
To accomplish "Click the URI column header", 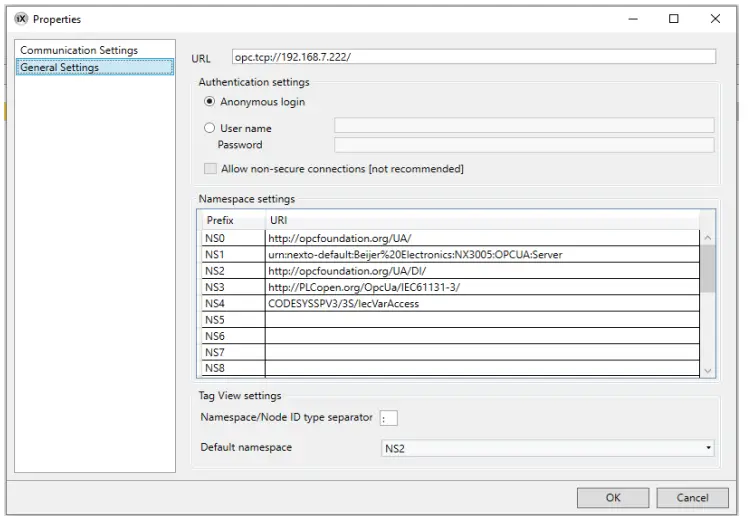I will click(482, 220).
